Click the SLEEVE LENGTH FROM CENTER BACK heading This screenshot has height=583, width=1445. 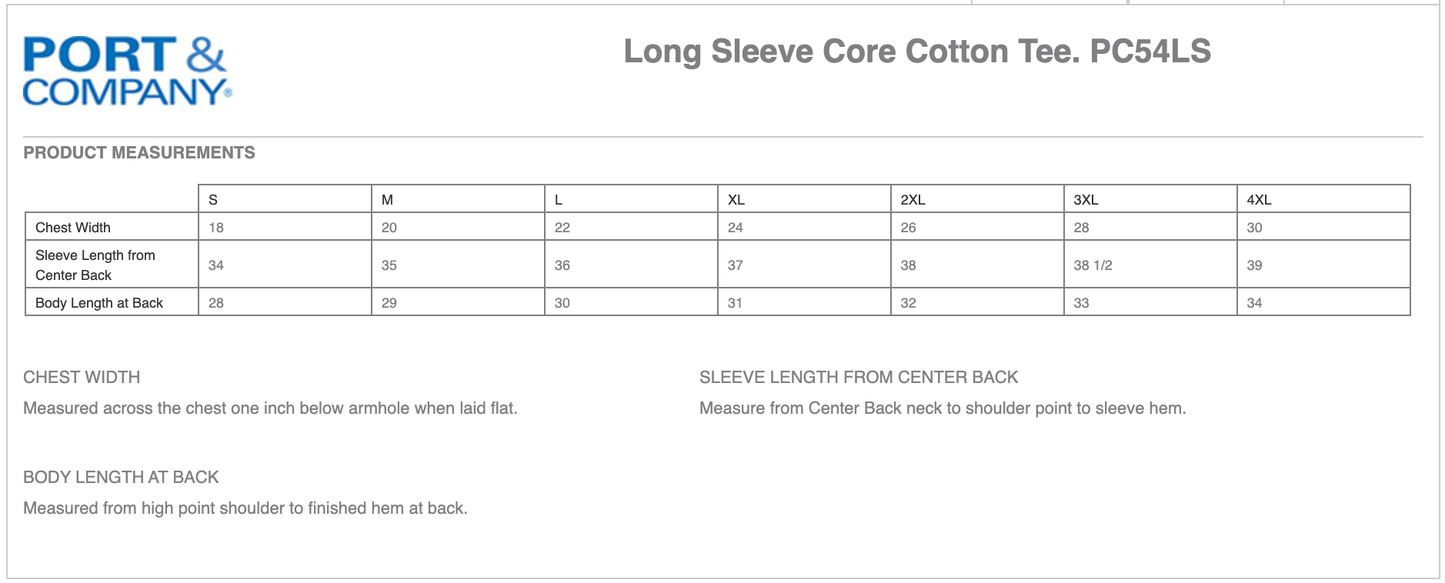(x=858, y=377)
